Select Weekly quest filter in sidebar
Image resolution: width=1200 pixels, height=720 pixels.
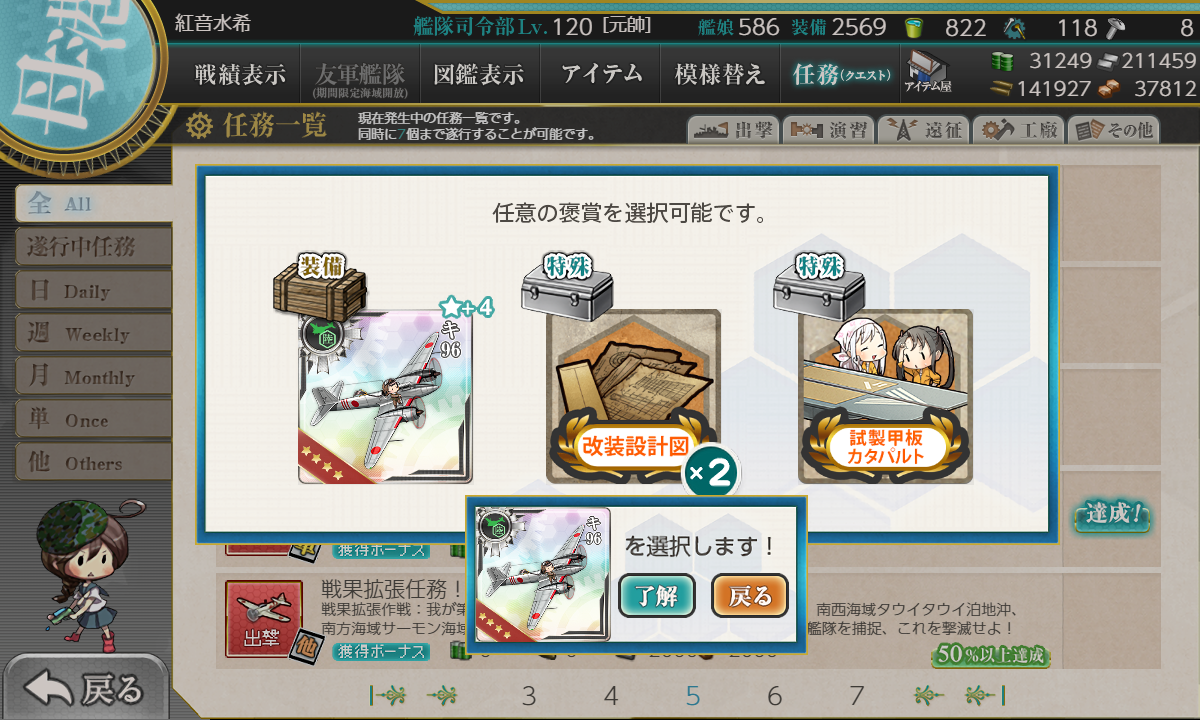(x=93, y=333)
